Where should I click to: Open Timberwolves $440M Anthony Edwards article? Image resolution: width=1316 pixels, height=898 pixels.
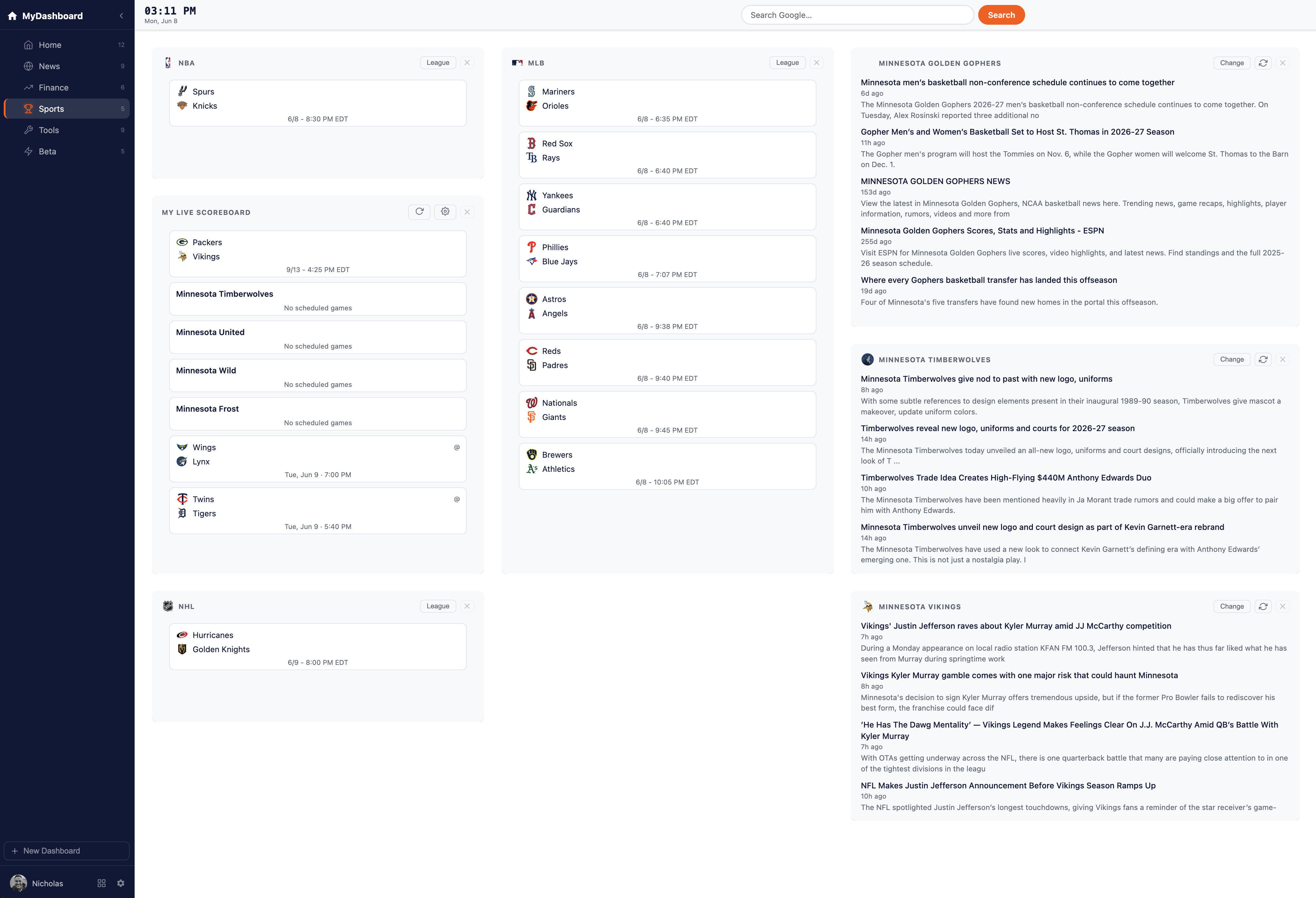pyautogui.click(x=1006, y=477)
